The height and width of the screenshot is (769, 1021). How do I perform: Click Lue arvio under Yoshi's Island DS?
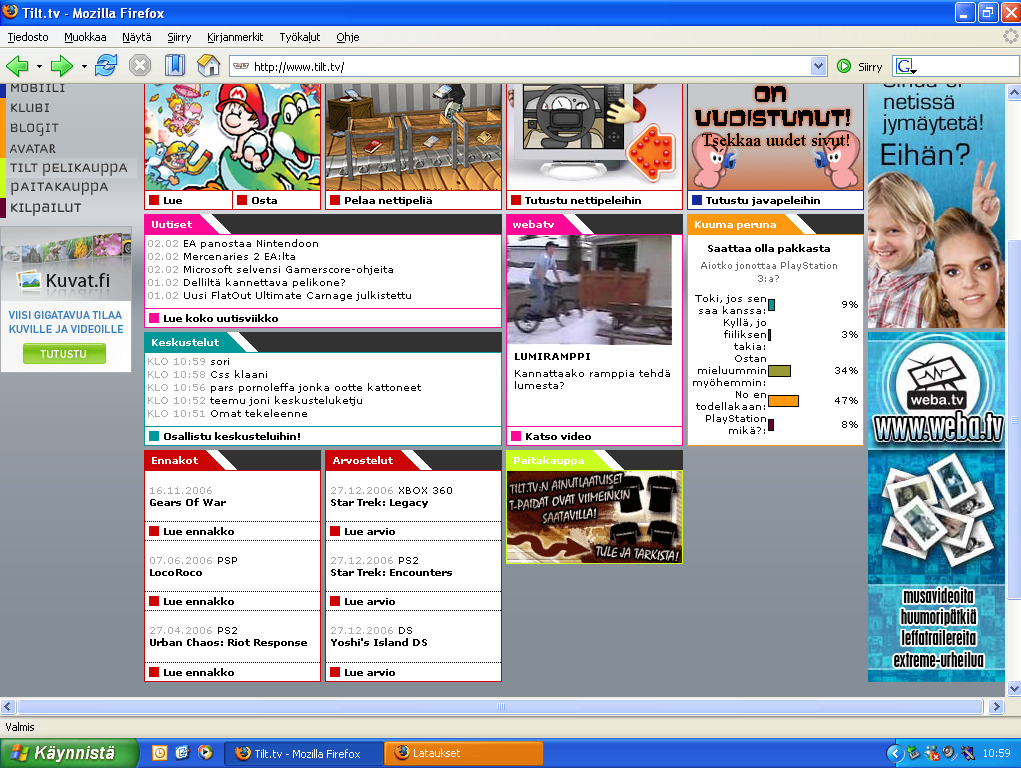tap(369, 672)
